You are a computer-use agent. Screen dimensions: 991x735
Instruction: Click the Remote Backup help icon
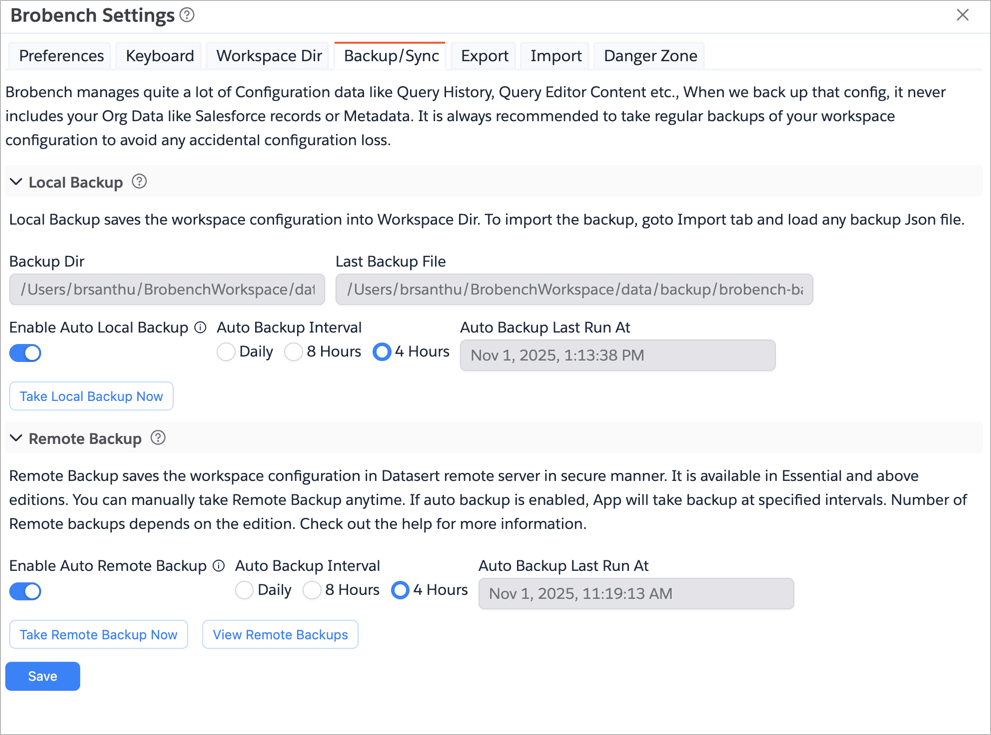pyautogui.click(x=158, y=438)
